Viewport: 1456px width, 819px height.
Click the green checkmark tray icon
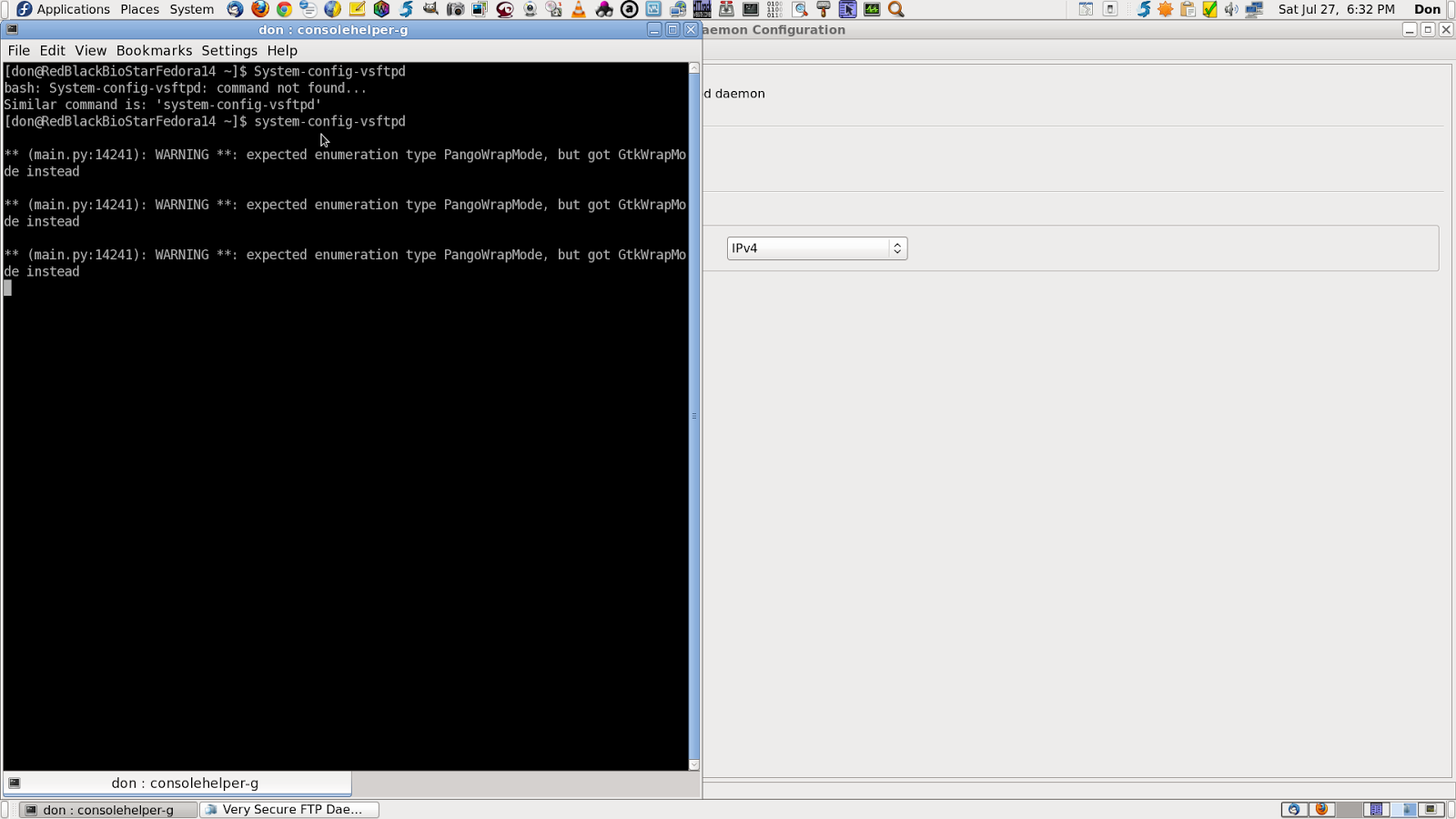point(1209,9)
